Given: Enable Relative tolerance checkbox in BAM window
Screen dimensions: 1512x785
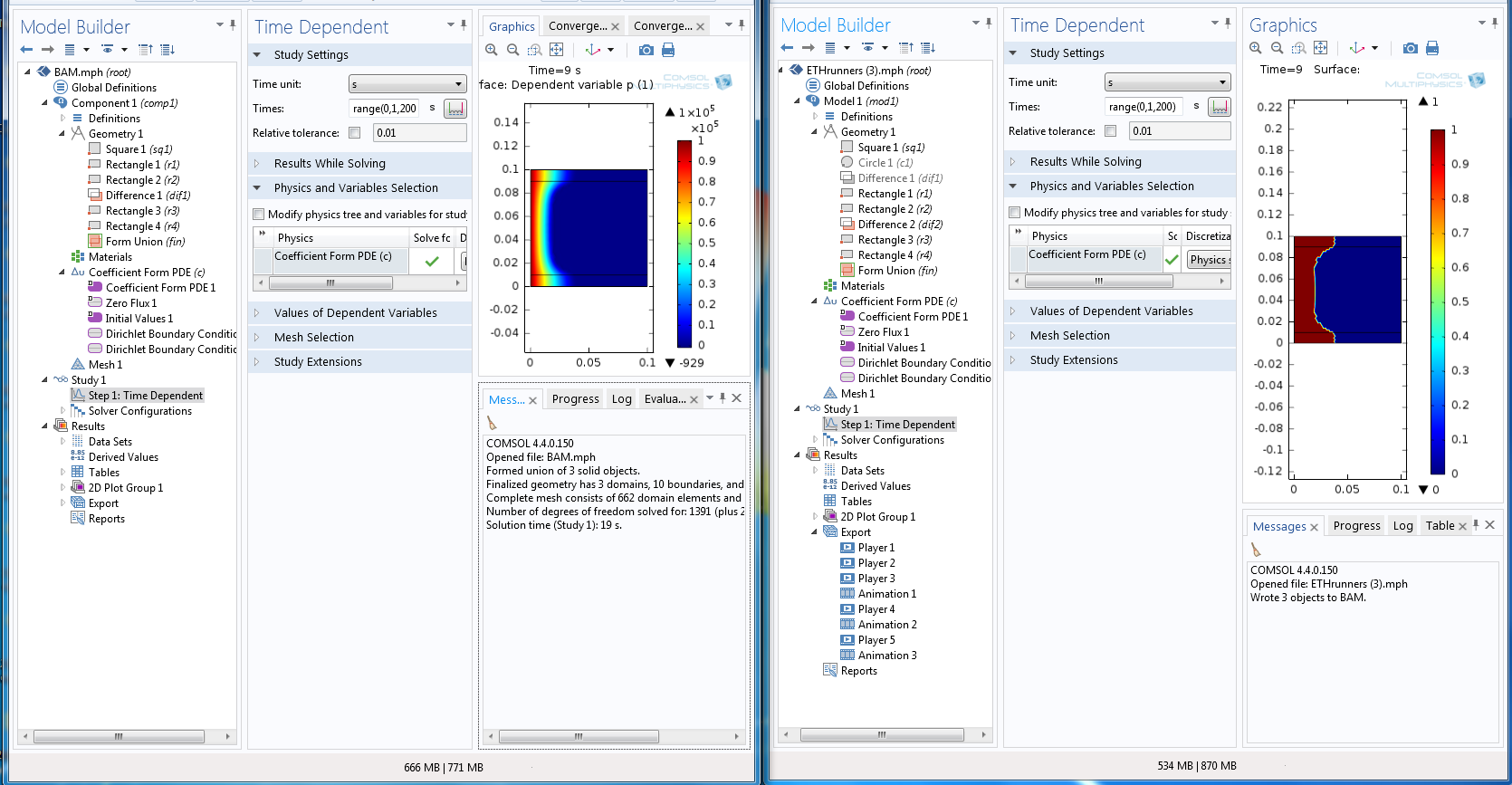Looking at the screenshot, I should (x=355, y=133).
